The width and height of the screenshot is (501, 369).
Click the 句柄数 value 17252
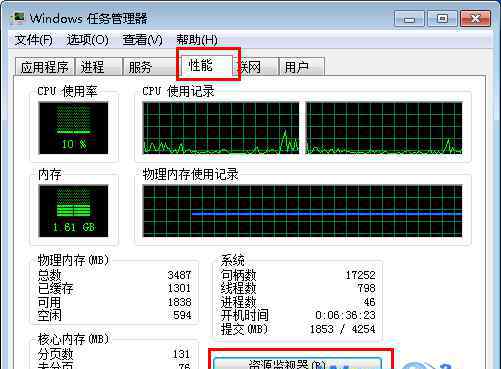[360, 275]
